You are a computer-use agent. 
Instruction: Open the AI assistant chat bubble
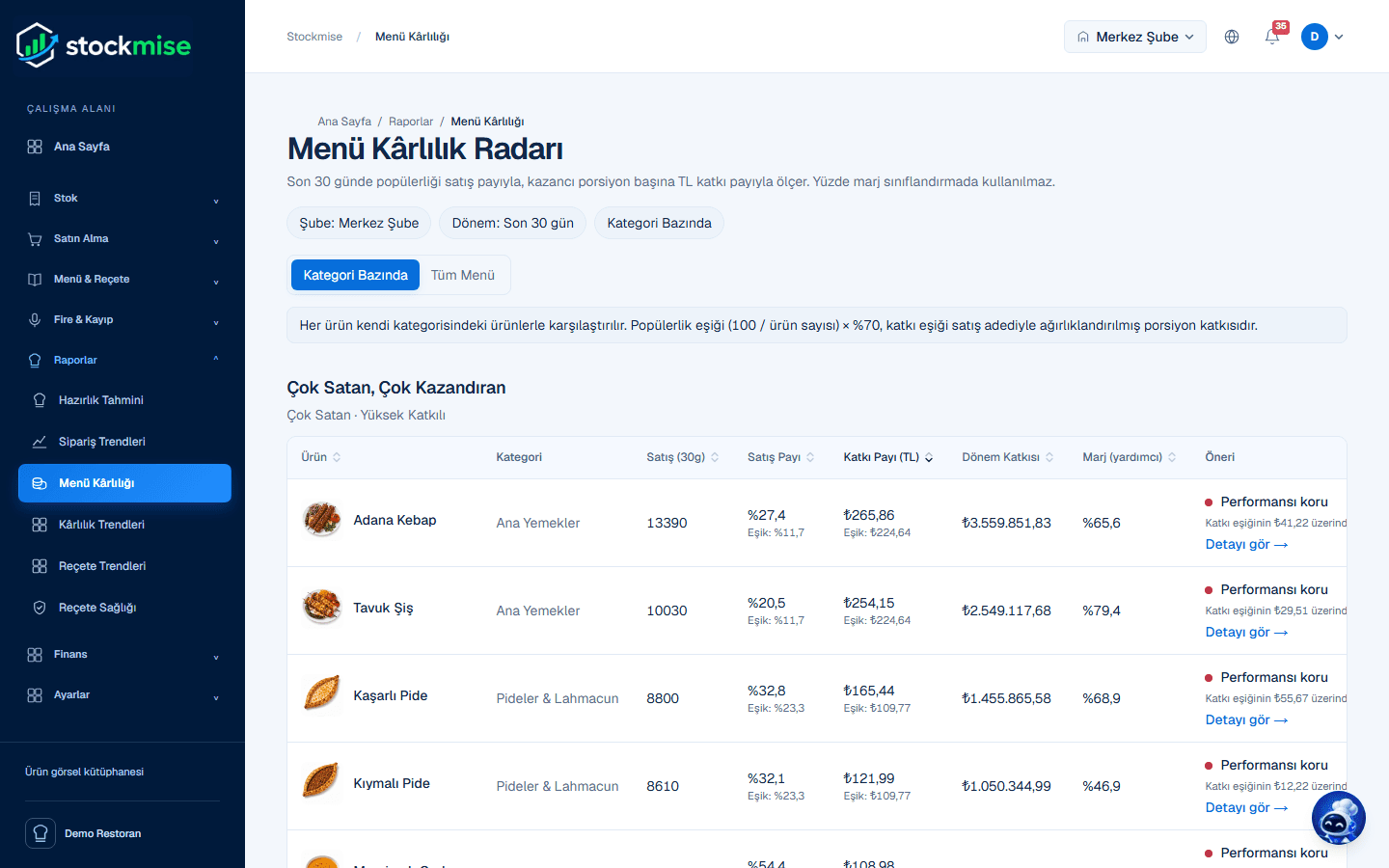1339,818
